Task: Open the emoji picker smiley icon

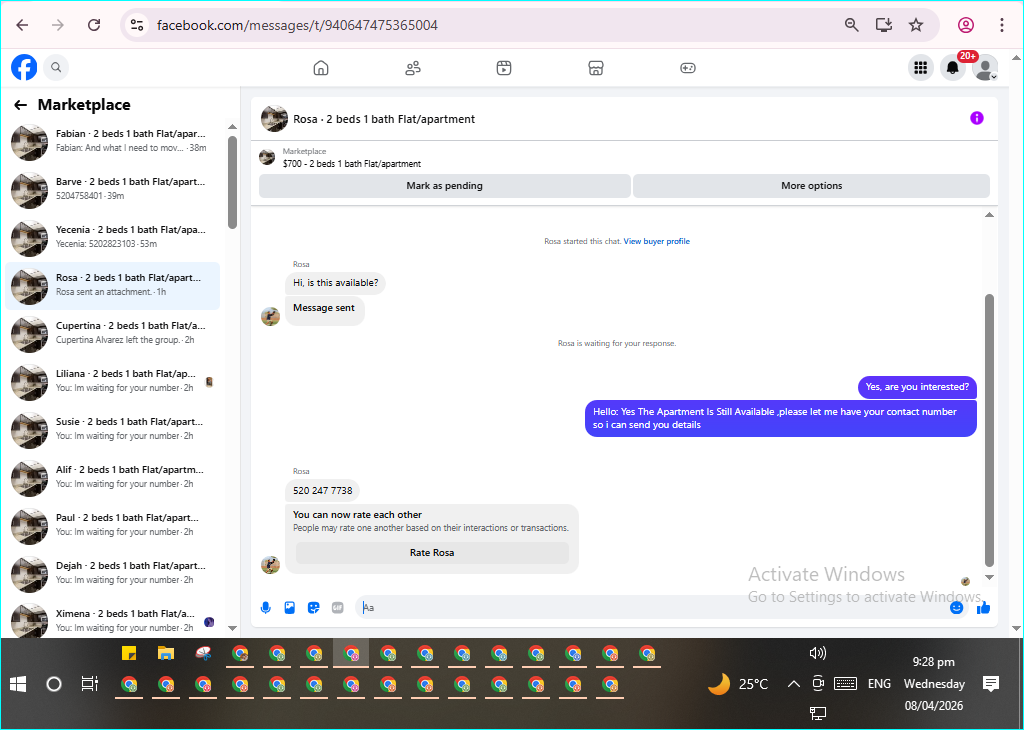Action: point(956,608)
